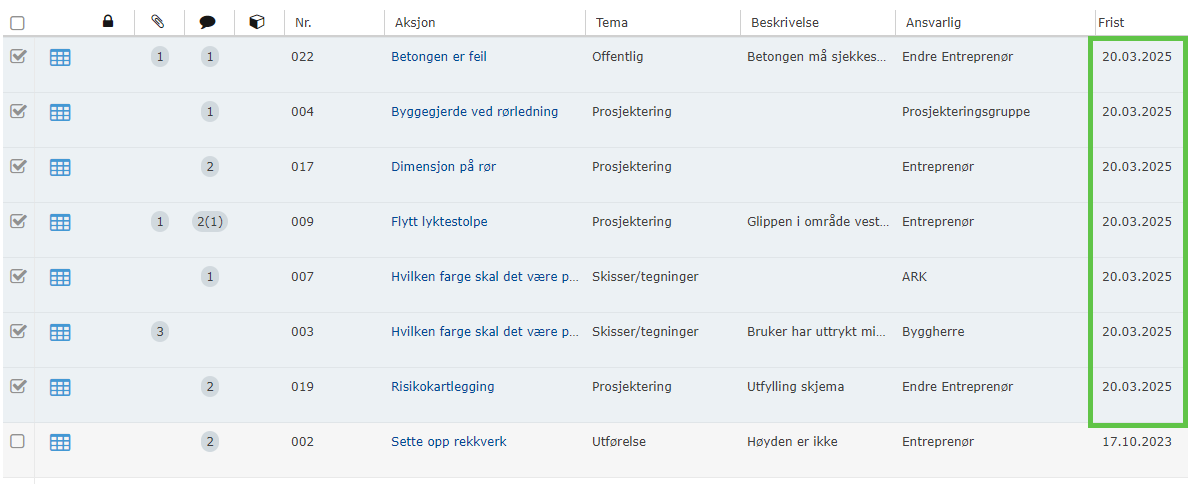Click table icon in Risikokartlegging row
Screen dimensions: 1188x484
tap(60, 387)
